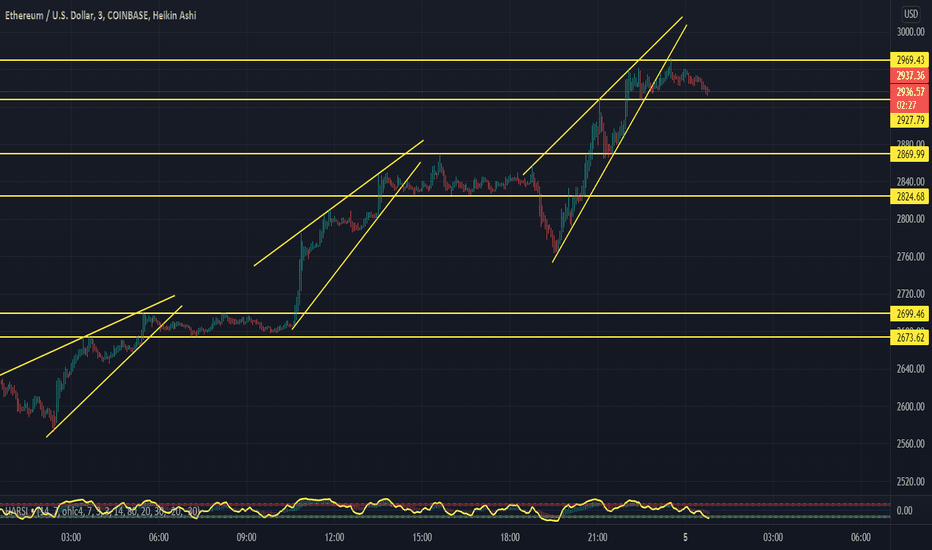Select the 2927.79 yellow price label
This screenshot has height=550, width=932.
pyautogui.click(x=910, y=120)
